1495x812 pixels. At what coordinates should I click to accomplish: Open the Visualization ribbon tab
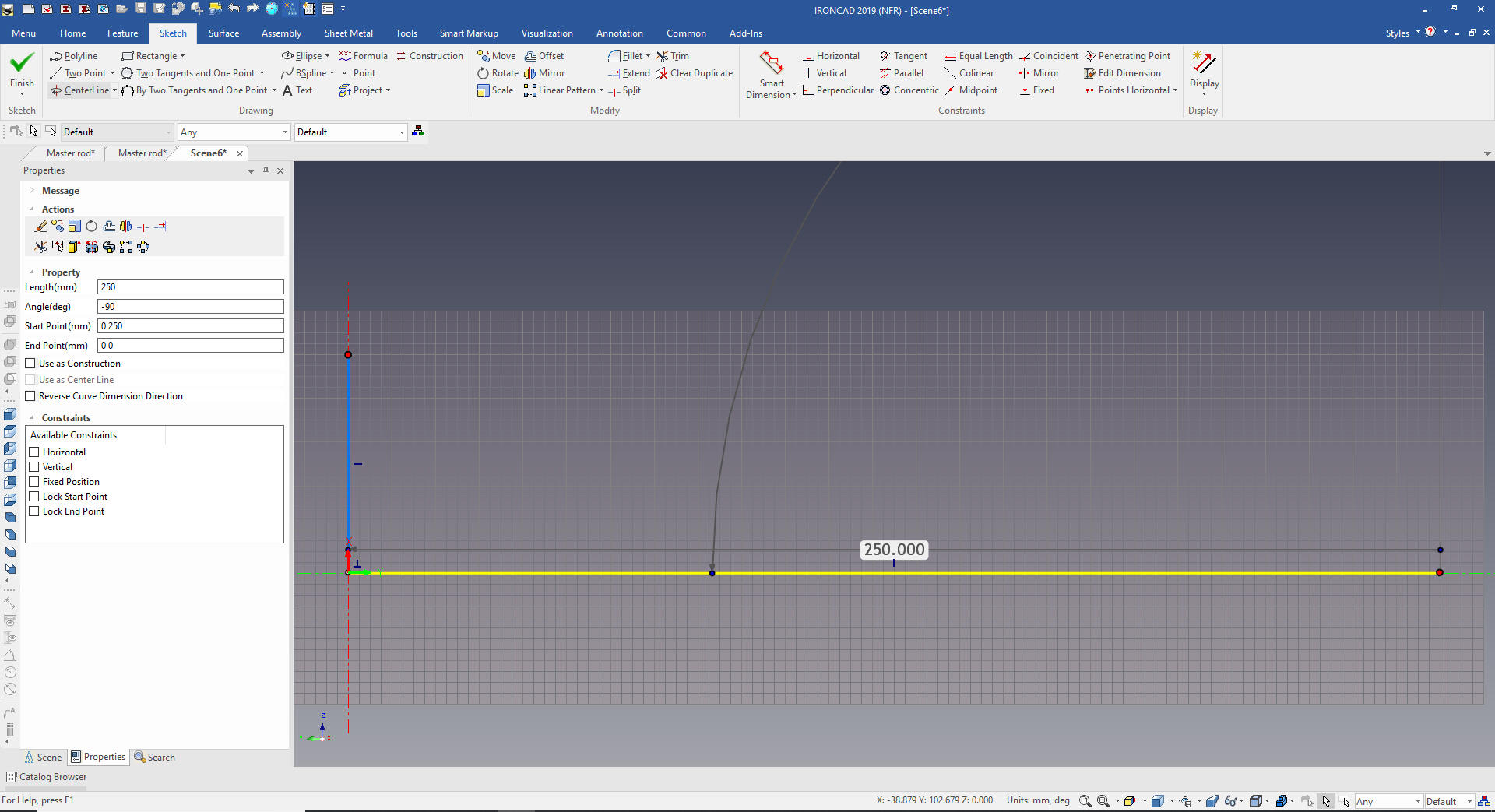(547, 33)
